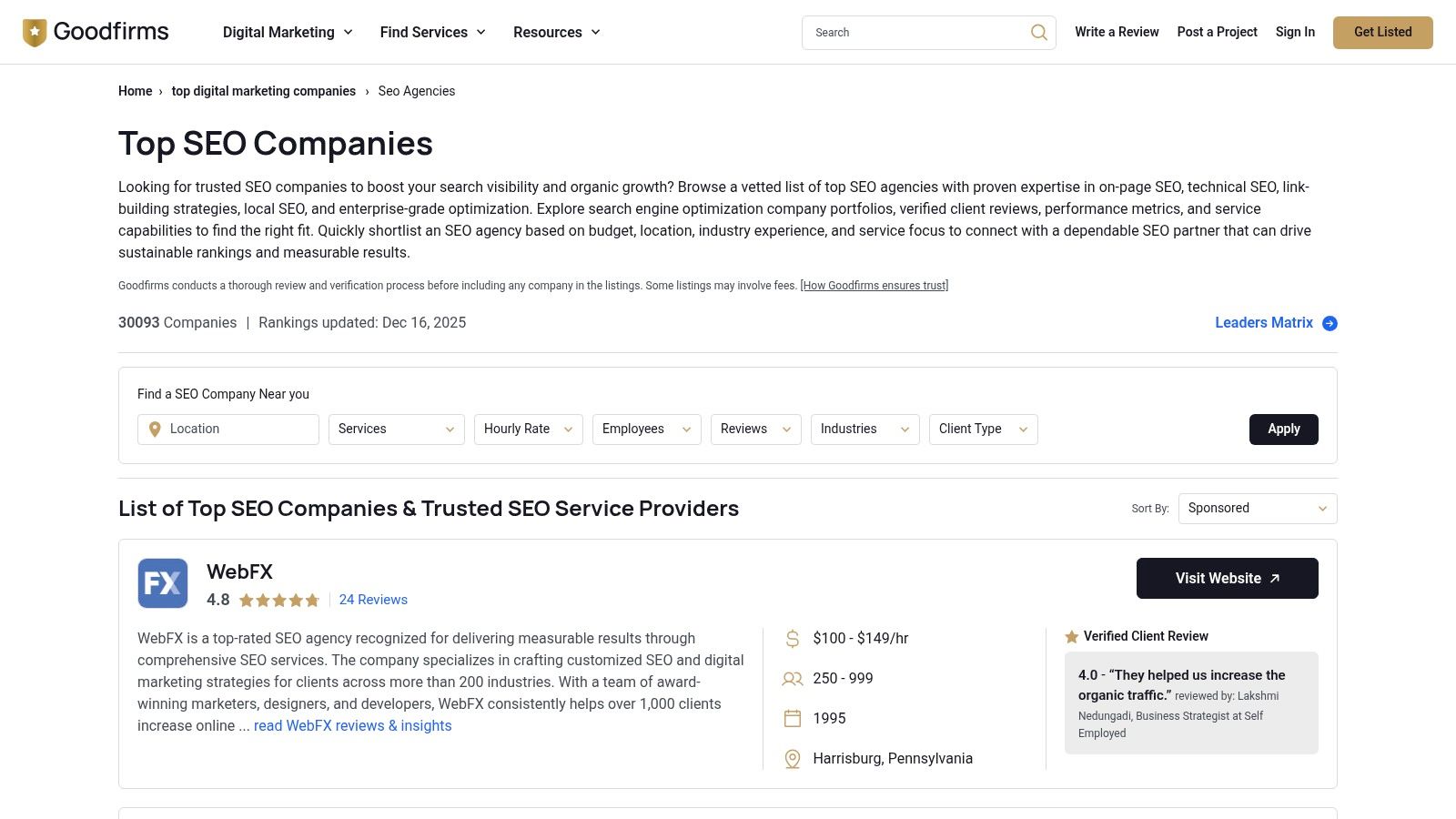
Task: Expand the Industries dropdown
Action: coord(865,430)
